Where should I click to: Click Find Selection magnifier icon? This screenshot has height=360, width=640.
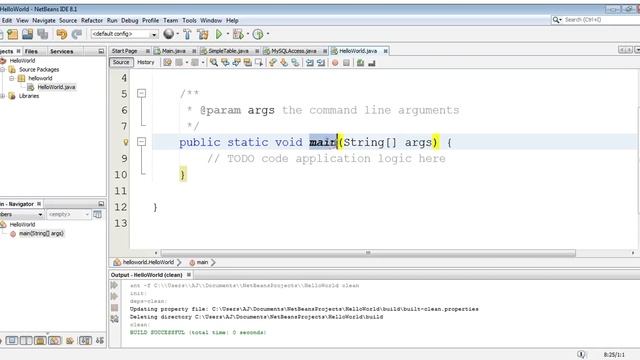click(213, 62)
